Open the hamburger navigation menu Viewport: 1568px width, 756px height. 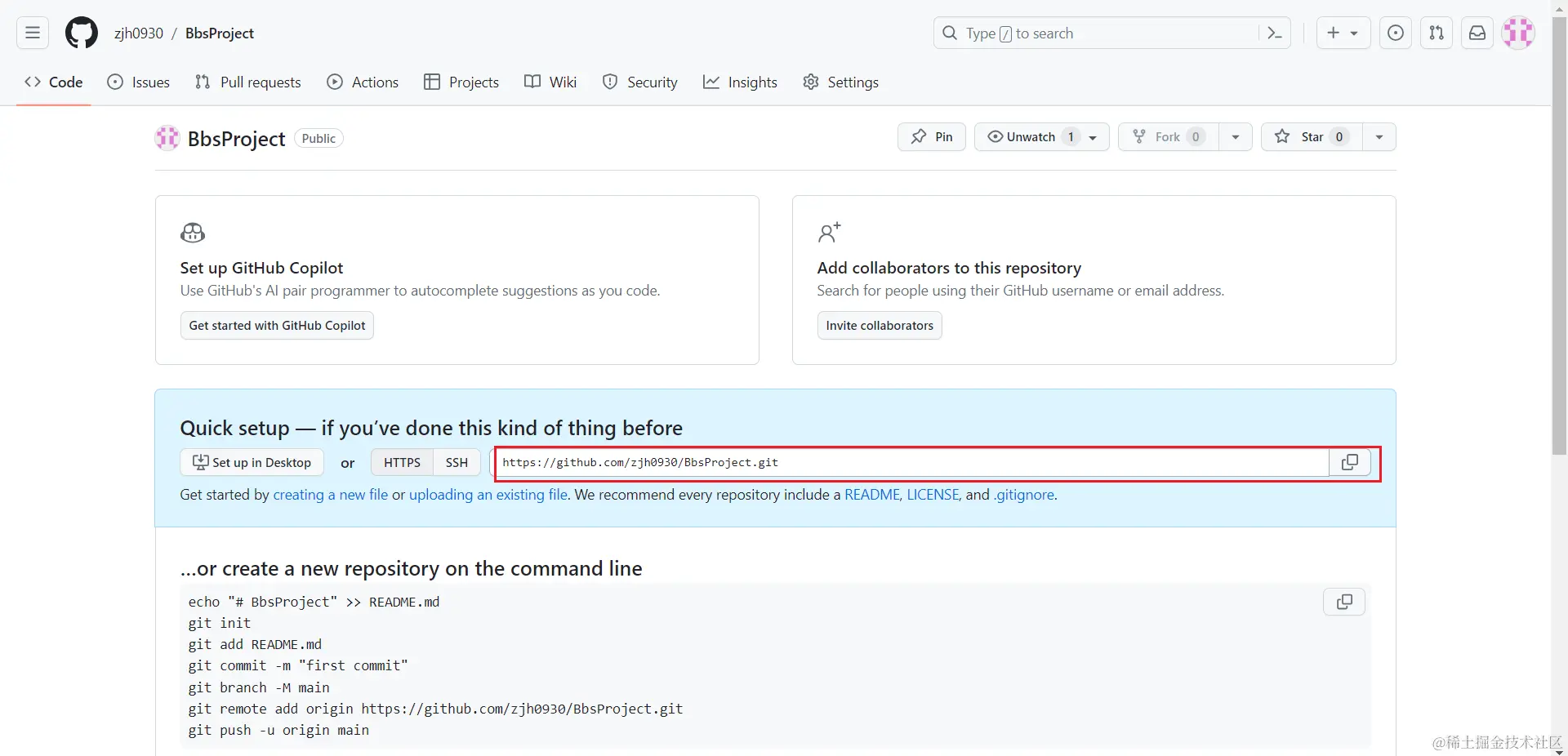tap(33, 33)
